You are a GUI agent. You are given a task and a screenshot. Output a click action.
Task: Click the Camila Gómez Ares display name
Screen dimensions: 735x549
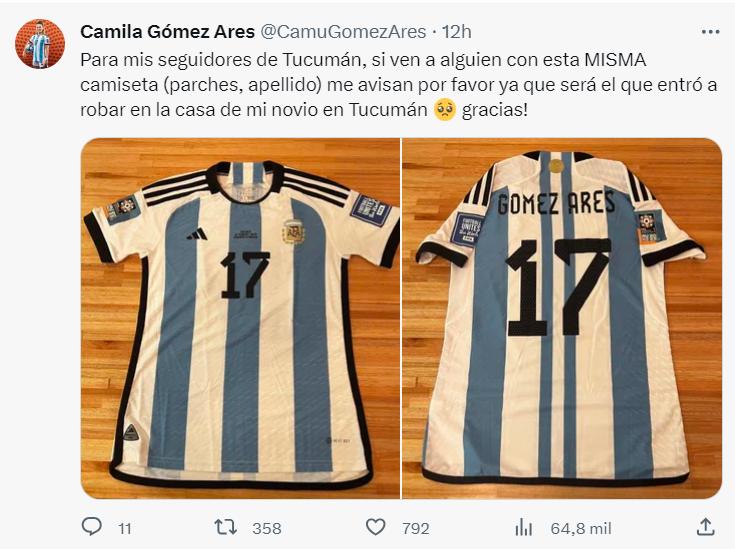(167, 32)
